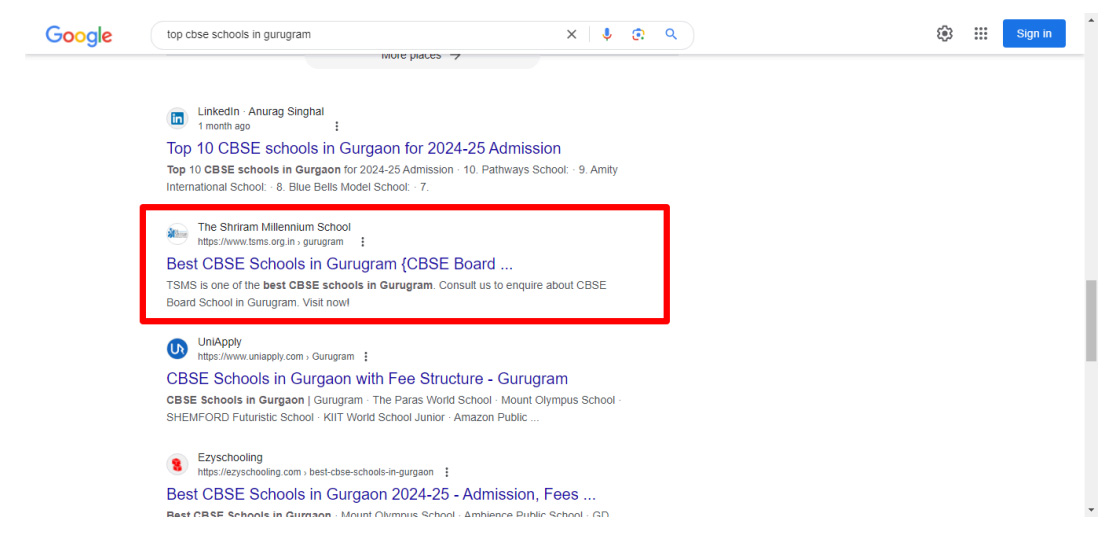Open the Google apps grid icon
The height and width of the screenshot is (540, 1107).
[981, 34]
